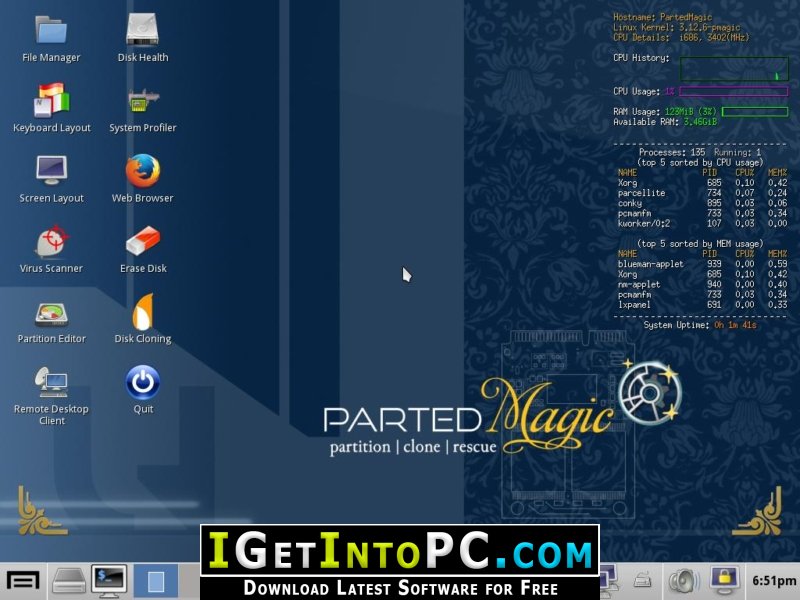Viewport: 800px width, 600px height.
Task: Click the disk drive launcher in taskbar
Action: 69,581
